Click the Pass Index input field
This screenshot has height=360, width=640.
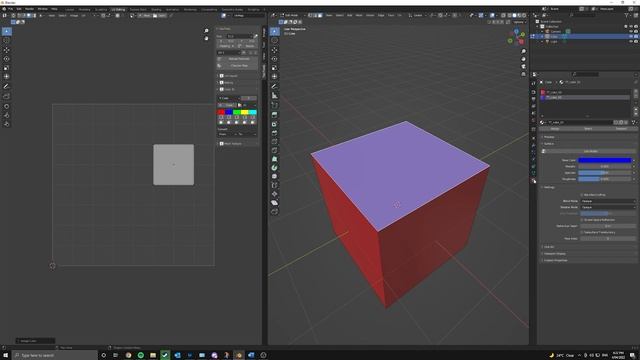click(608, 239)
